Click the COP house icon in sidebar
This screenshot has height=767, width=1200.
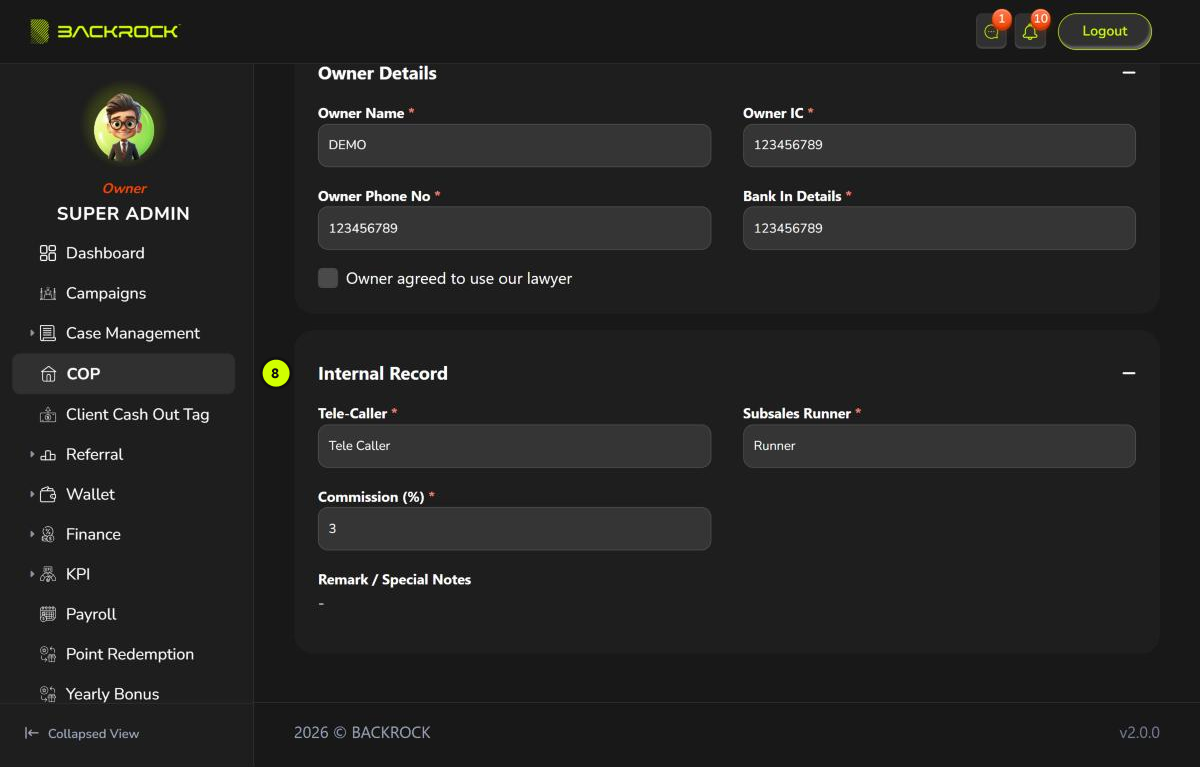48,374
